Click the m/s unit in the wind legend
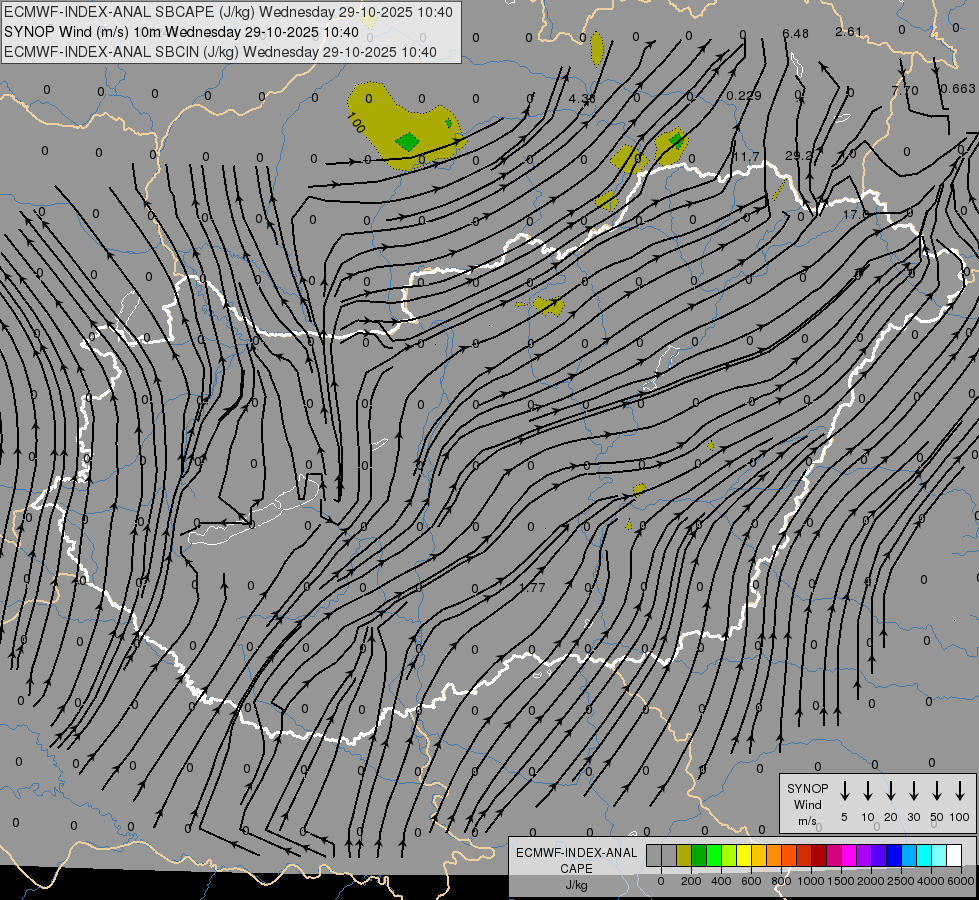 click(807, 821)
